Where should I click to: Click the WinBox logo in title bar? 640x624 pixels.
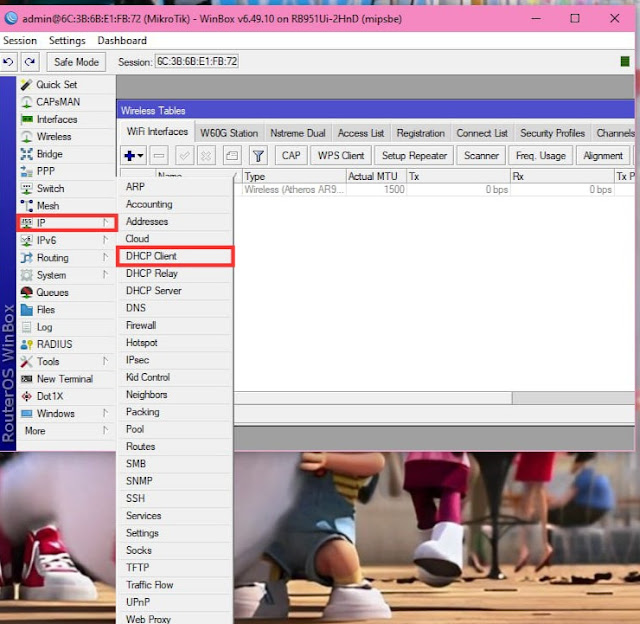click(11, 18)
